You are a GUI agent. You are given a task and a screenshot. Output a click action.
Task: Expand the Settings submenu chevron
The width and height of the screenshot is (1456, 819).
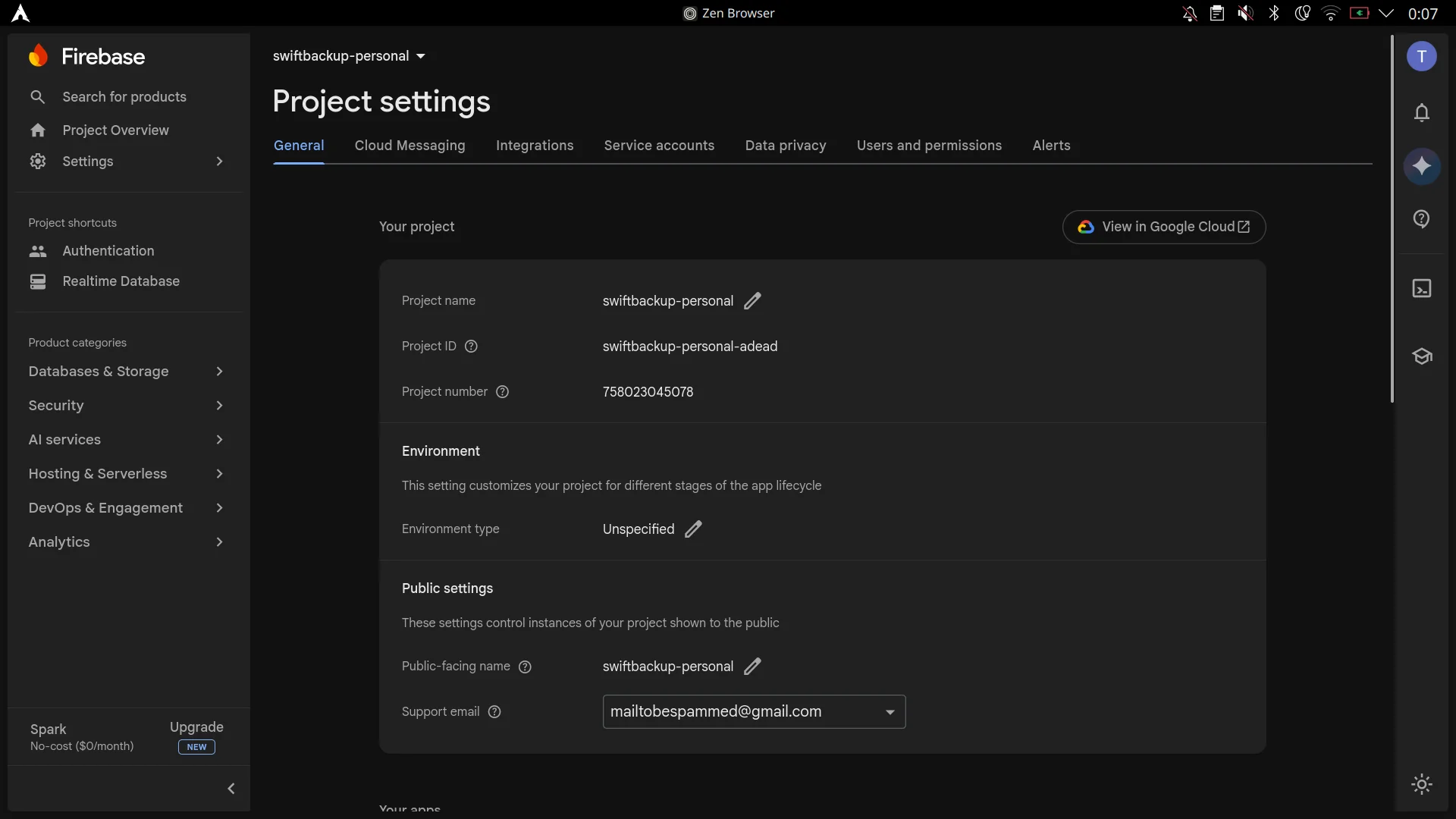coord(219,162)
